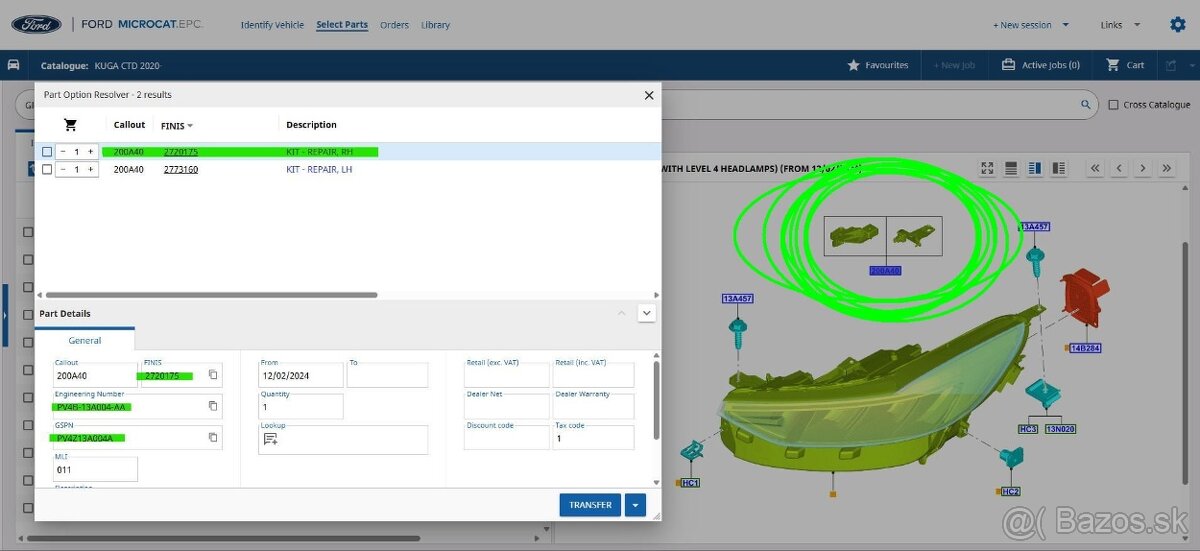Copy the Engineering Number value
Viewport: 1200px width, 551px height.
(x=213, y=406)
